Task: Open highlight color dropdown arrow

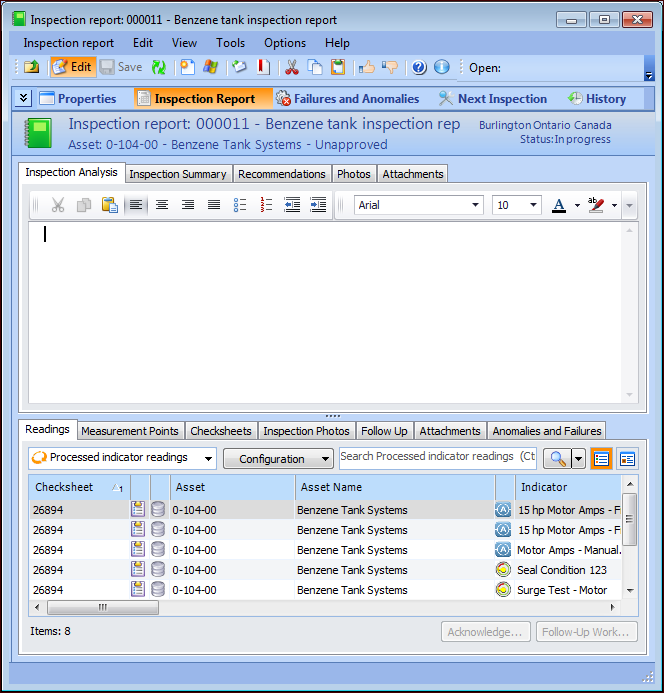Action: click(614, 206)
